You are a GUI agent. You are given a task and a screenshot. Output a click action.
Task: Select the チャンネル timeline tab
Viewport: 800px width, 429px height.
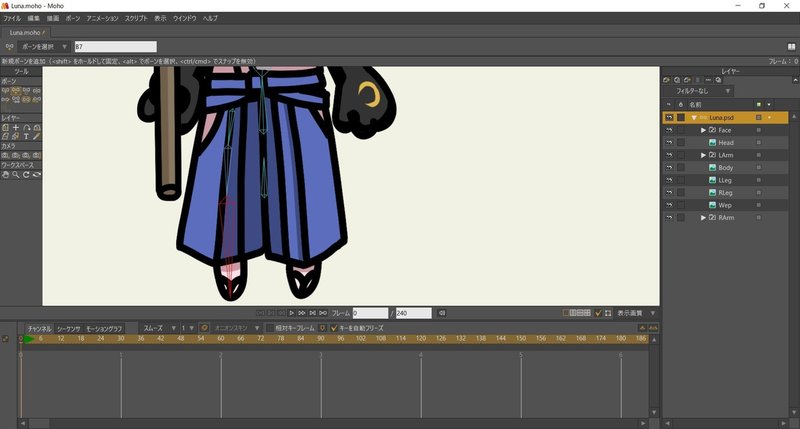coord(39,329)
